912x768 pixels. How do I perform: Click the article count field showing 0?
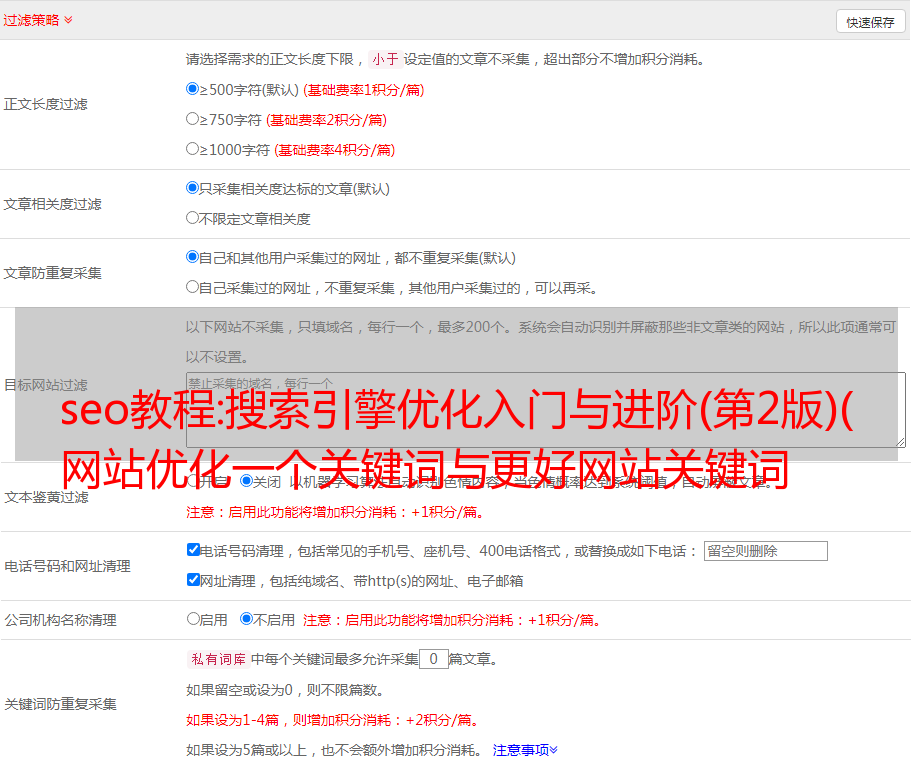(433, 659)
